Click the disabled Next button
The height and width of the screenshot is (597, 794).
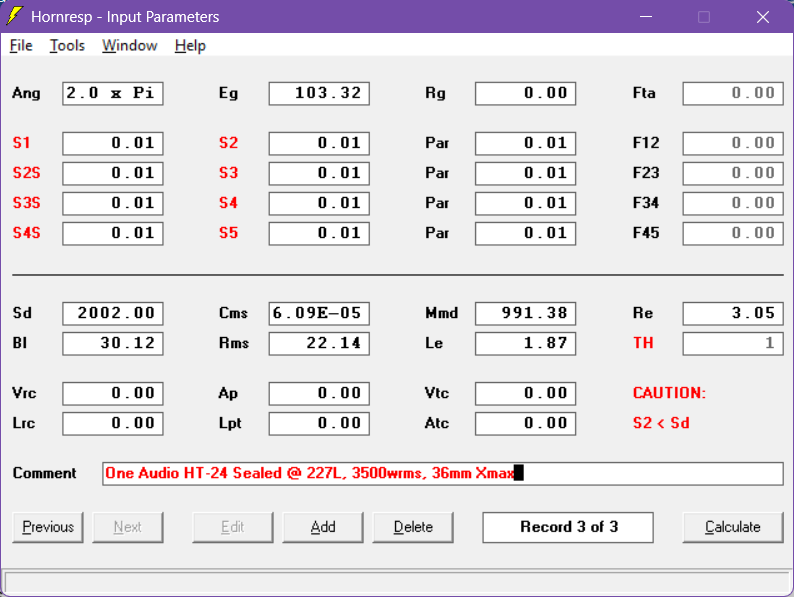click(128, 527)
